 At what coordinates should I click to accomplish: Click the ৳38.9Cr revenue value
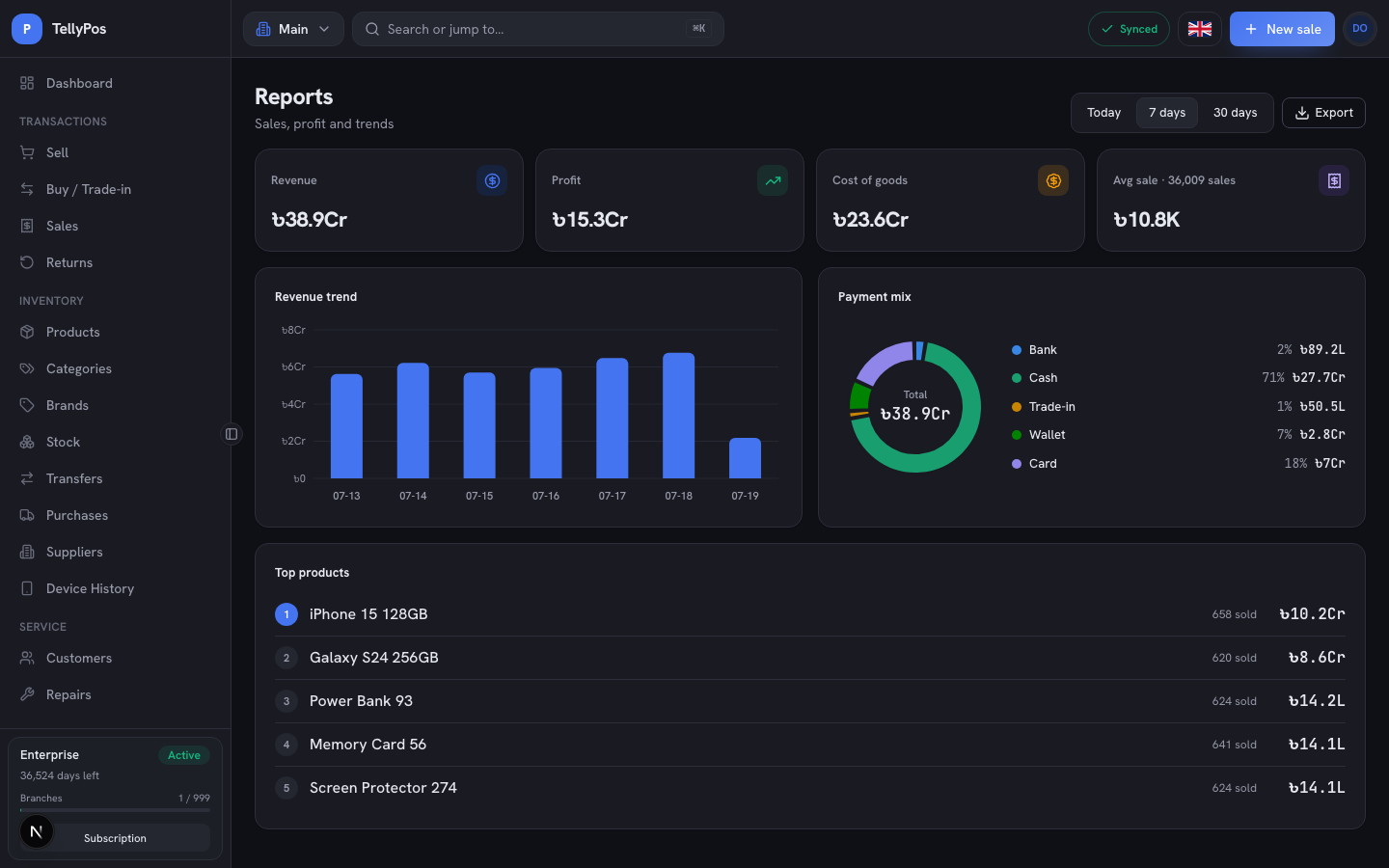(310, 220)
